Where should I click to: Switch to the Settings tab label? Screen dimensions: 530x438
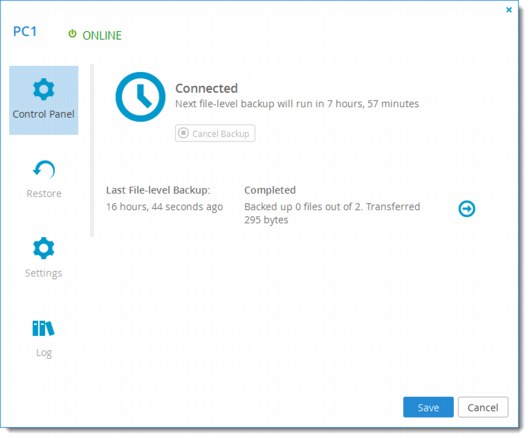tap(44, 273)
